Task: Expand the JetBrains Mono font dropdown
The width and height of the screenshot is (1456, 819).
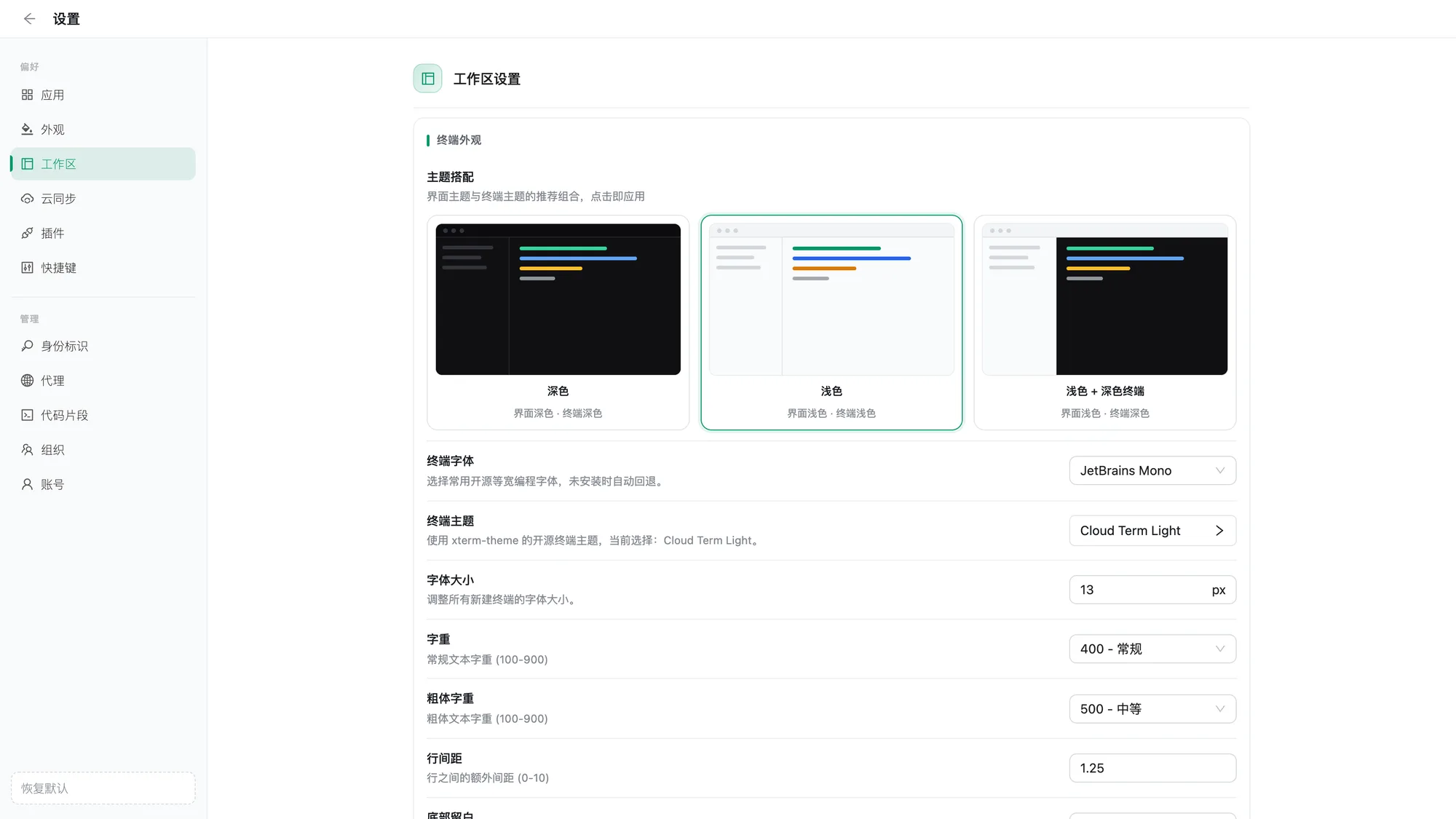Action: [1152, 470]
